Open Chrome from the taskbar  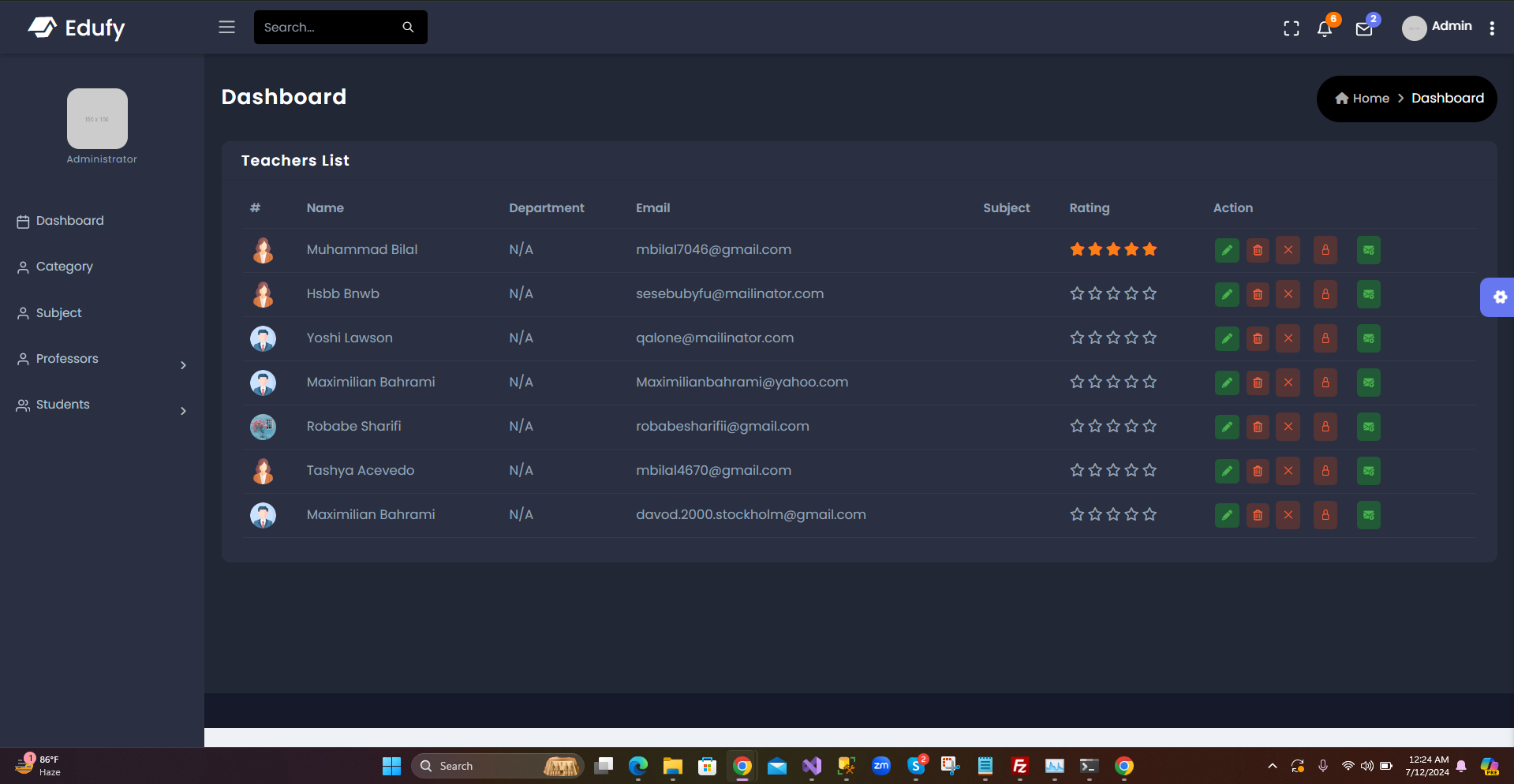pyautogui.click(x=742, y=766)
